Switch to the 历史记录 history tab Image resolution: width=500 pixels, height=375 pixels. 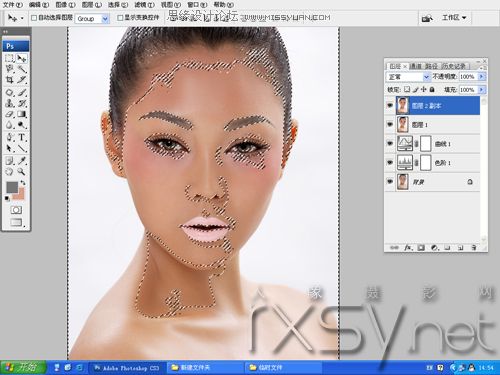454,66
